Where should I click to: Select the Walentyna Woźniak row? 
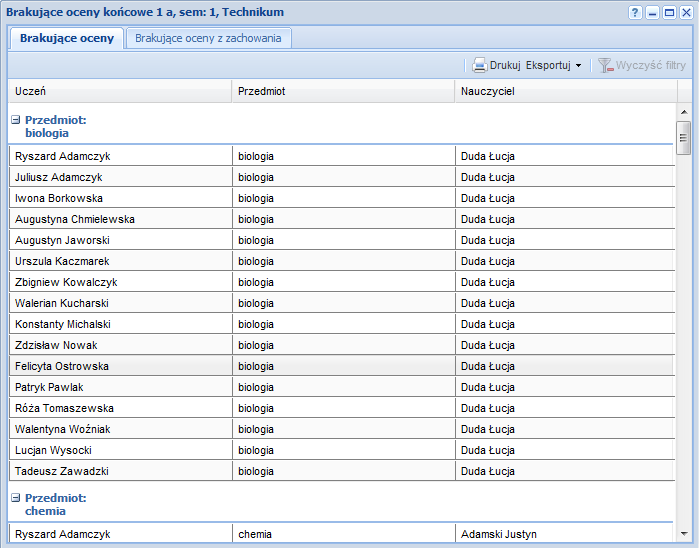pos(342,429)
